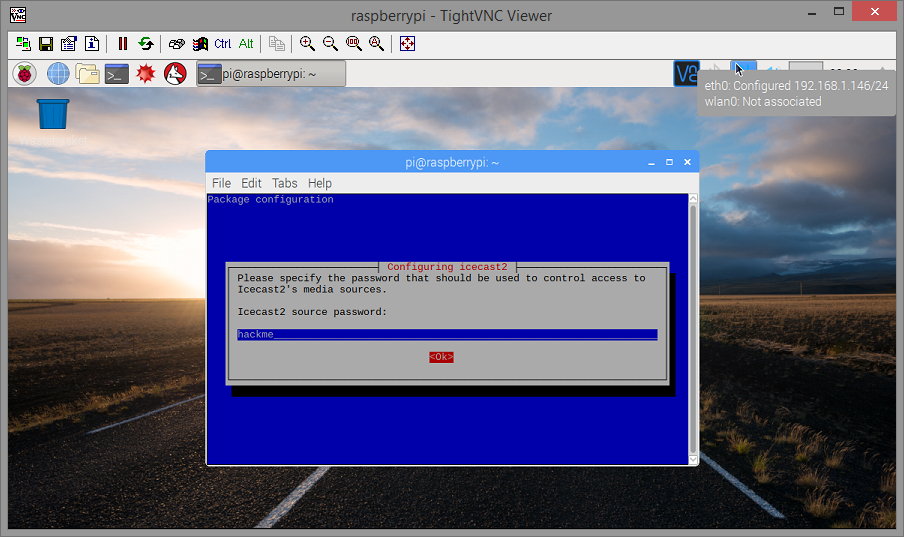Click the terminal window iconify button
Image resolution: width=904 pixels, height=537 pixels.
coord(651,163)
